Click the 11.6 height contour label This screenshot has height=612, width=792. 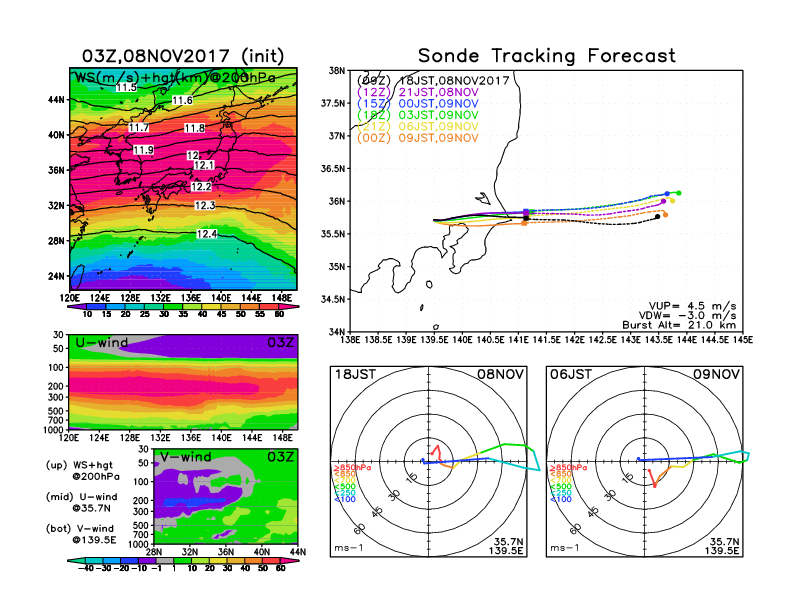[182, 100]
